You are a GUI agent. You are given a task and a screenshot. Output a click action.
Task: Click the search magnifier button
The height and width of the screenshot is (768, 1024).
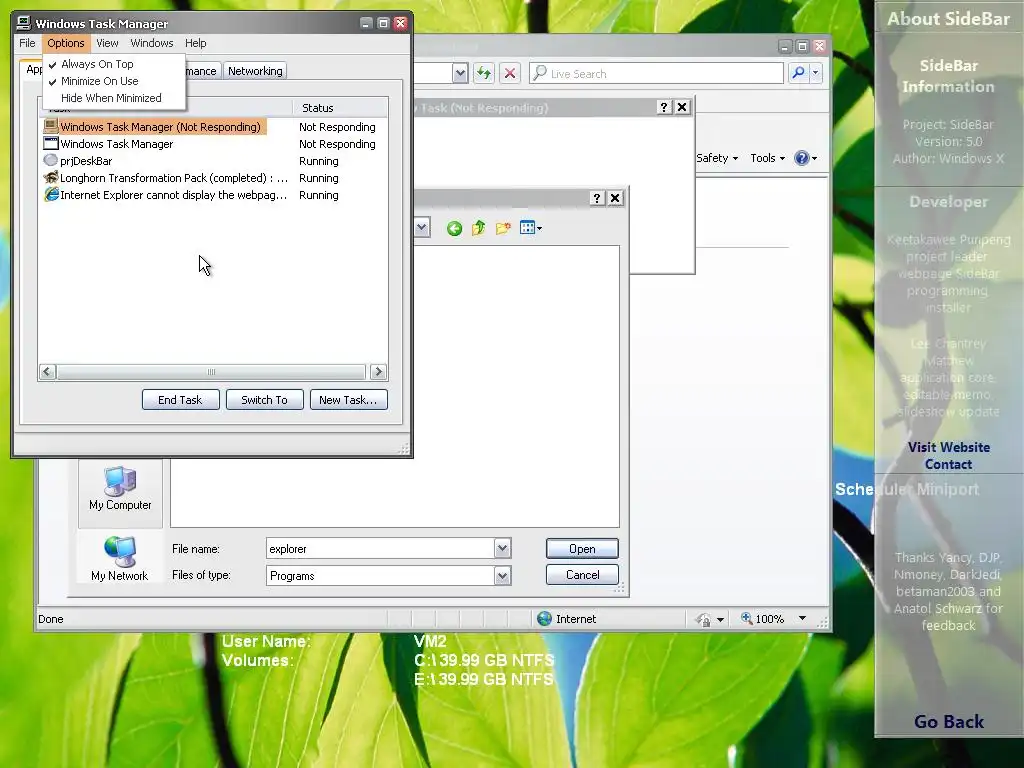798,73
